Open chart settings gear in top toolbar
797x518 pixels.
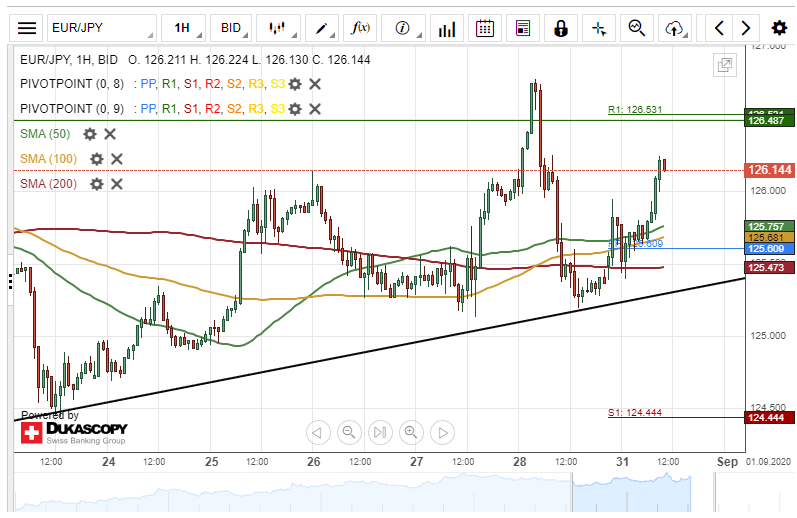(779, 28)
